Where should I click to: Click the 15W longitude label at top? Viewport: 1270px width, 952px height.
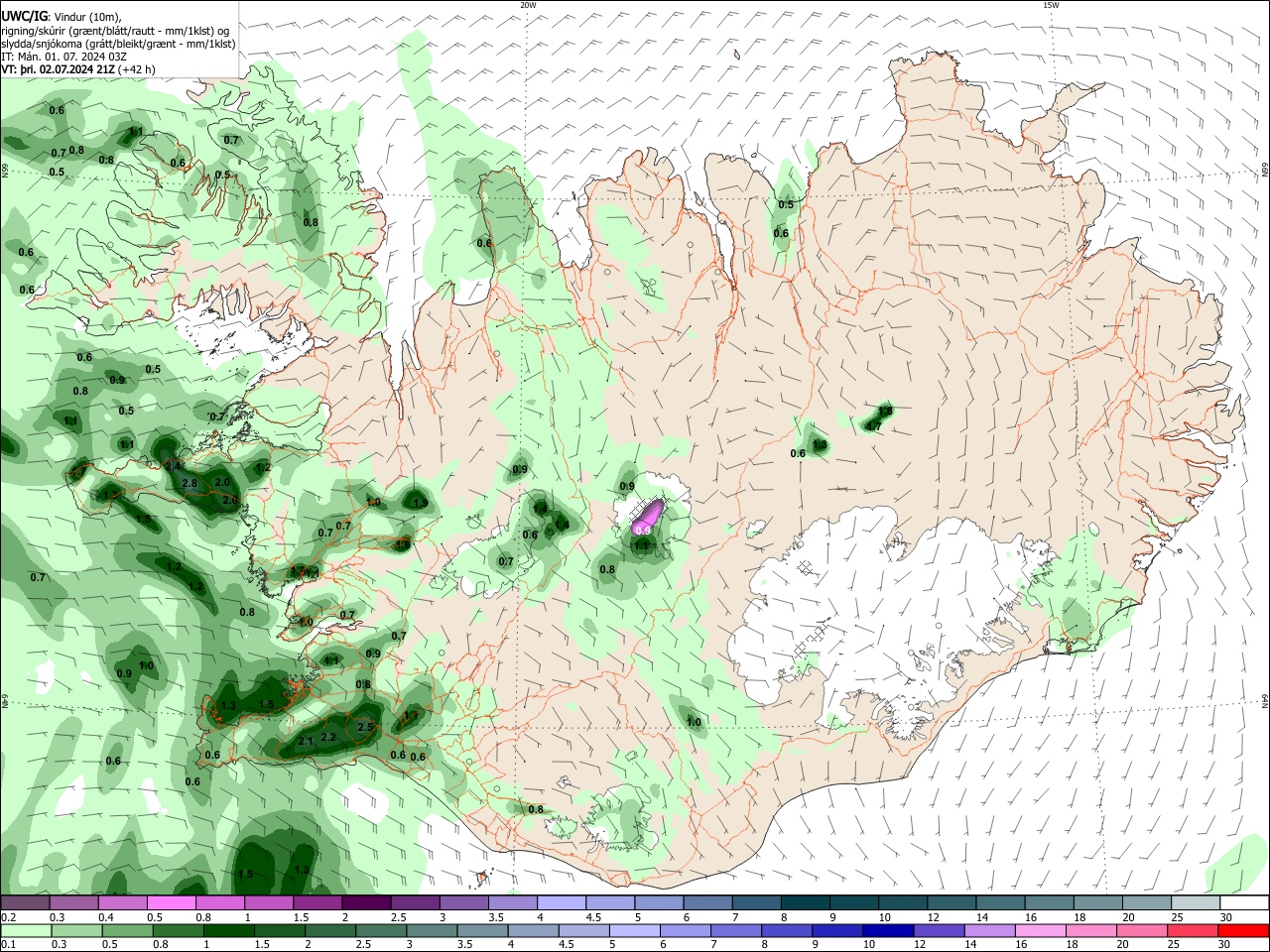coord(1051,5)
